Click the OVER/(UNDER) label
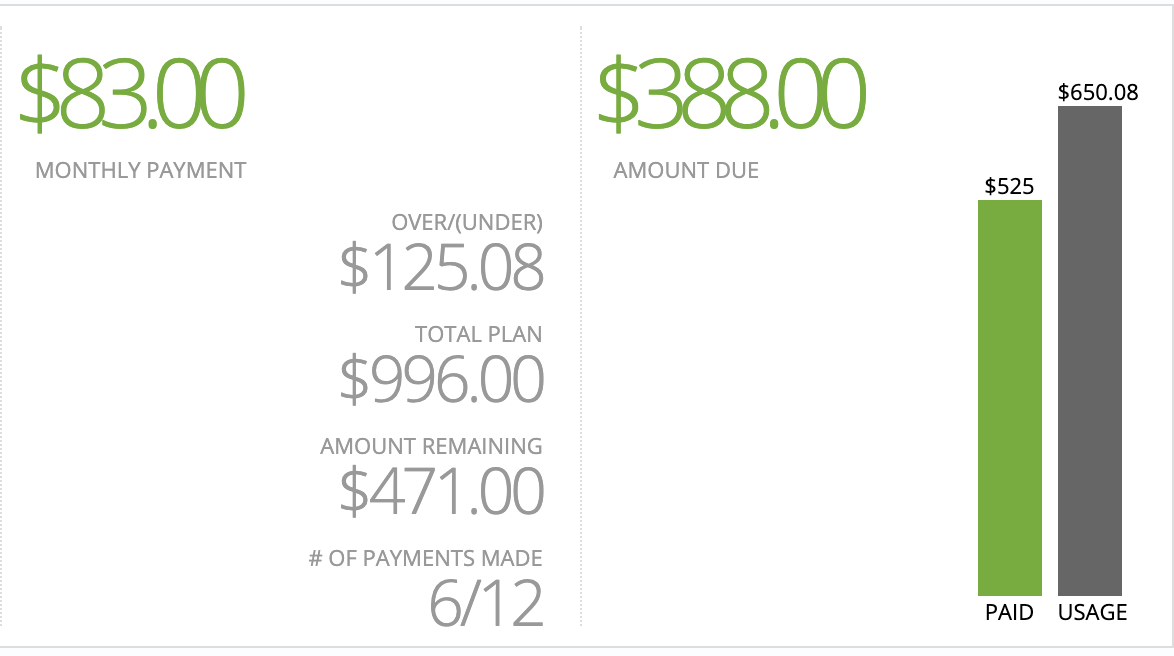 pyautogui.click(x=467, y=222)
